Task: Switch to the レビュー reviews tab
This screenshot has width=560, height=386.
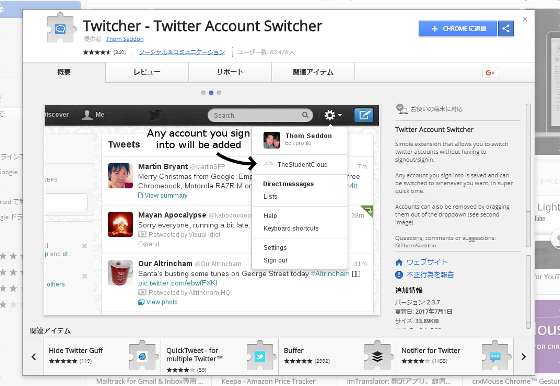Action: (147, 72)
